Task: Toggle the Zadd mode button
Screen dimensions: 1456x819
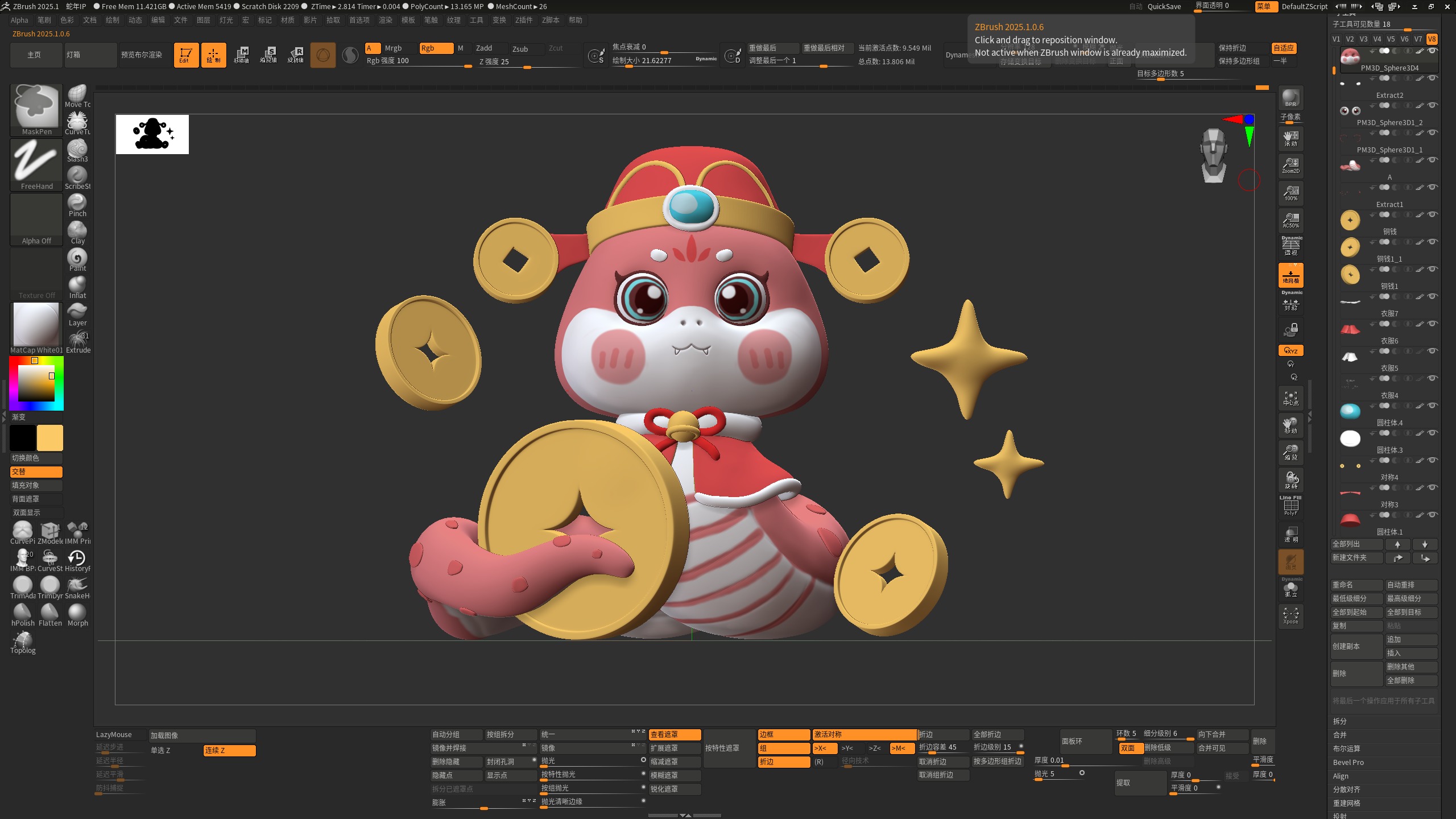Action: (490, 48)
